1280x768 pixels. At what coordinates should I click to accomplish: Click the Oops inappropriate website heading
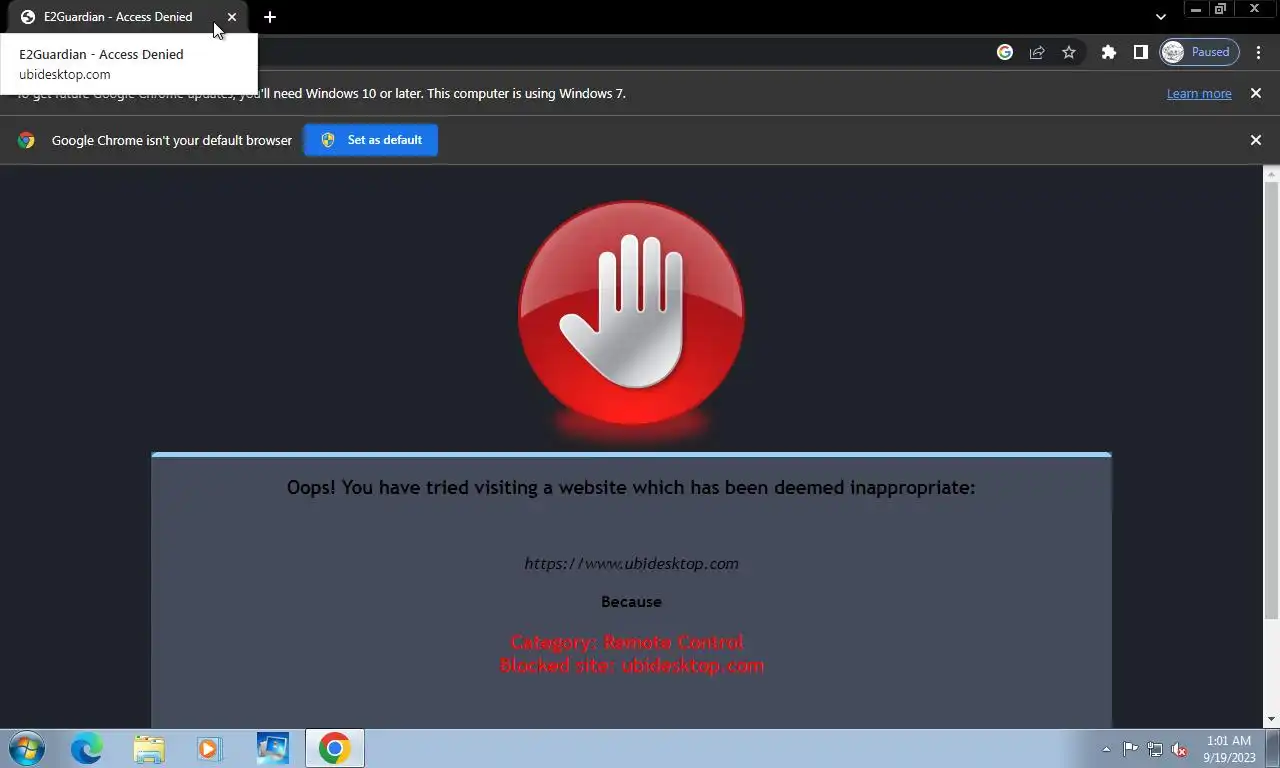631,488
